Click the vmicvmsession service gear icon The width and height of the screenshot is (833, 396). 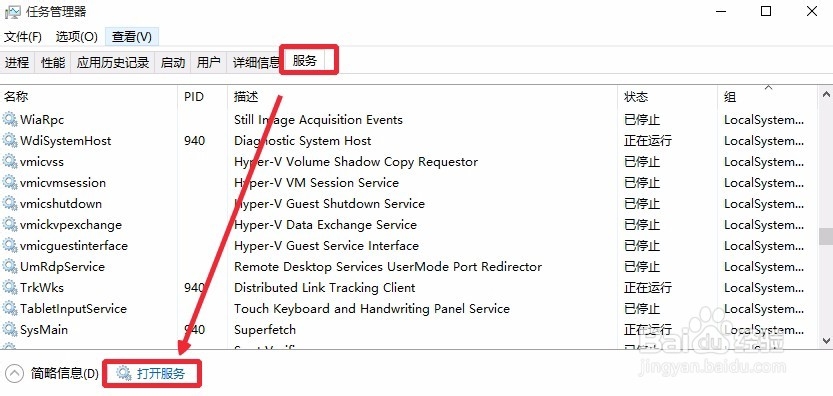(10, 182)
